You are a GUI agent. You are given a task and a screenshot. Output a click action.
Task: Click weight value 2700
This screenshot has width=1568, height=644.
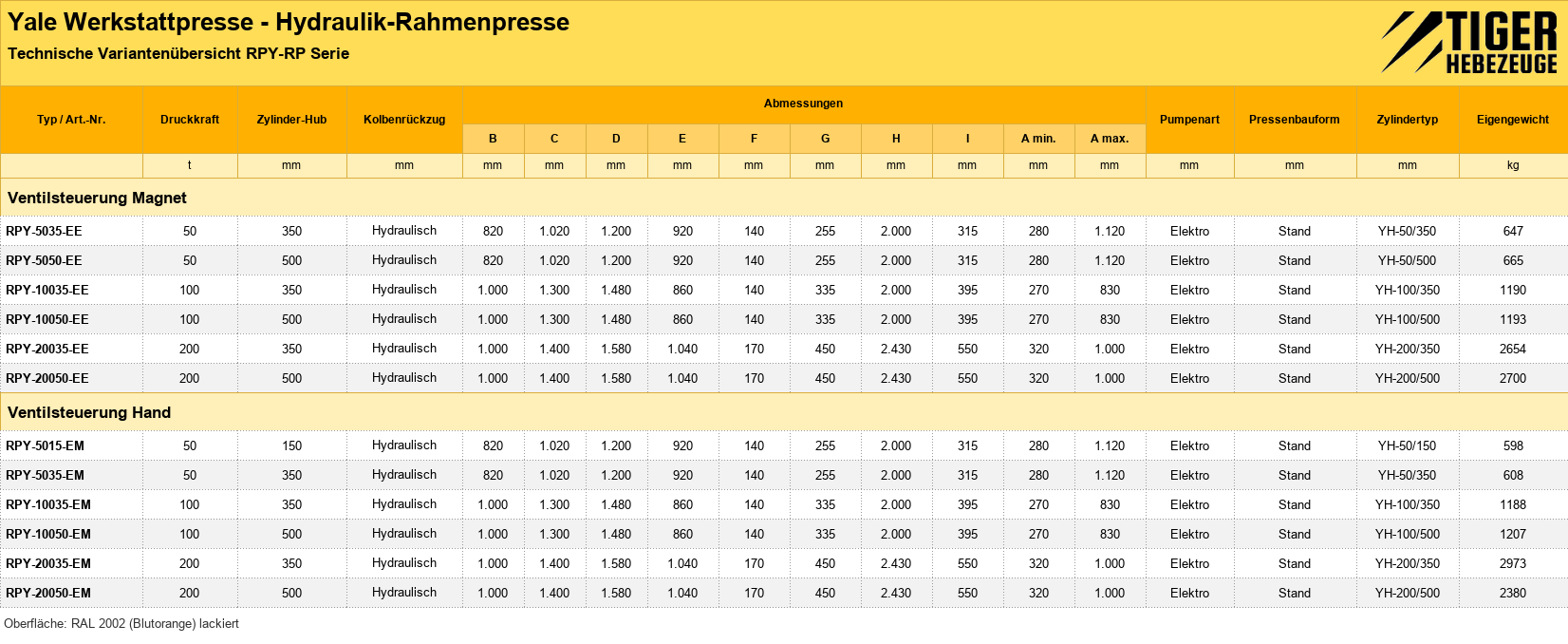(x=1513, y=378)
